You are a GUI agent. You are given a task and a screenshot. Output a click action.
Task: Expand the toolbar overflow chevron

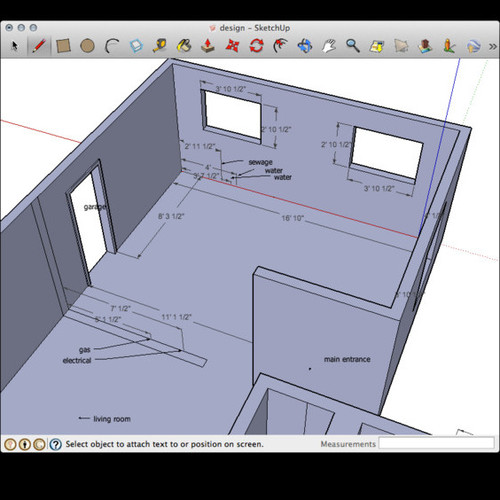point(492,46)
